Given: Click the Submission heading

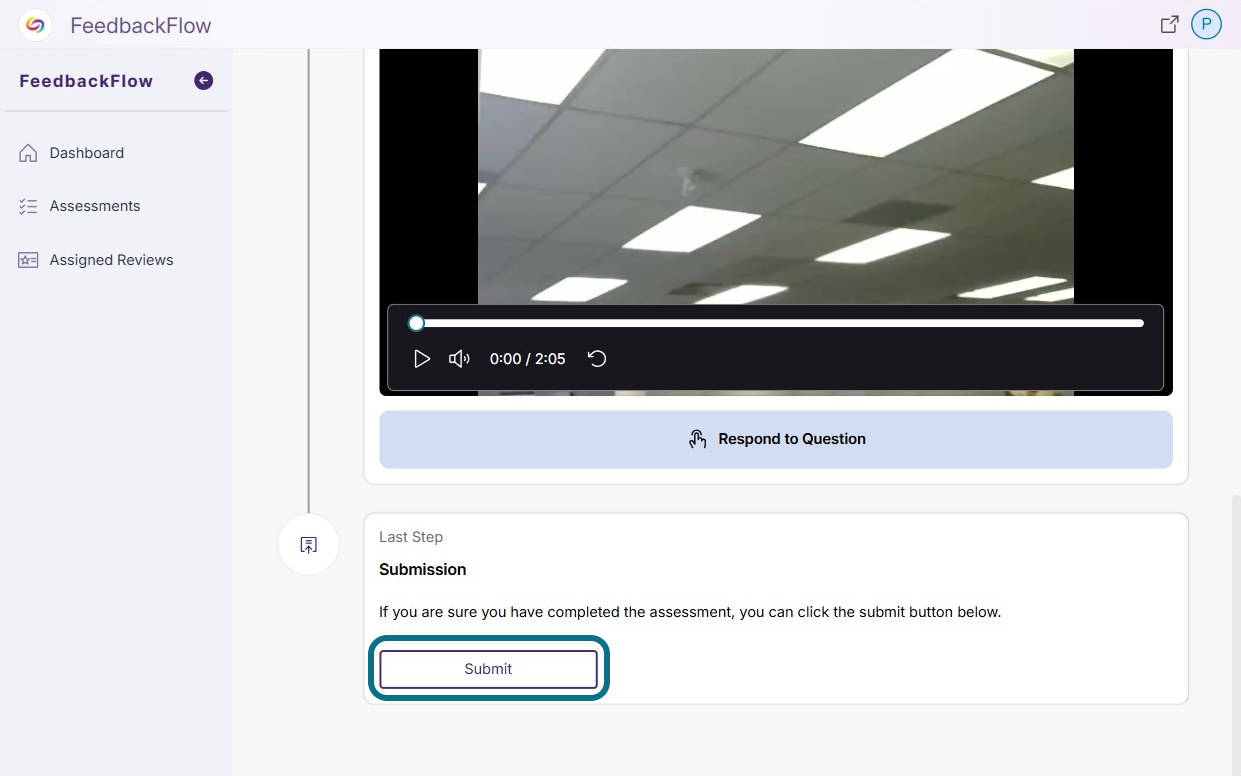Looking at the screenshot, I should [x=422, y=570].
